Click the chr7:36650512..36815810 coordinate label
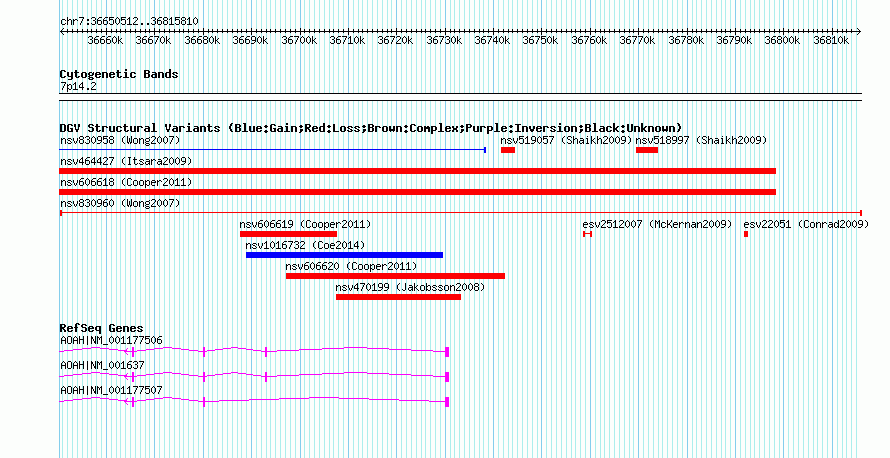The image size is (890, 458). click(x=129, y=22)
